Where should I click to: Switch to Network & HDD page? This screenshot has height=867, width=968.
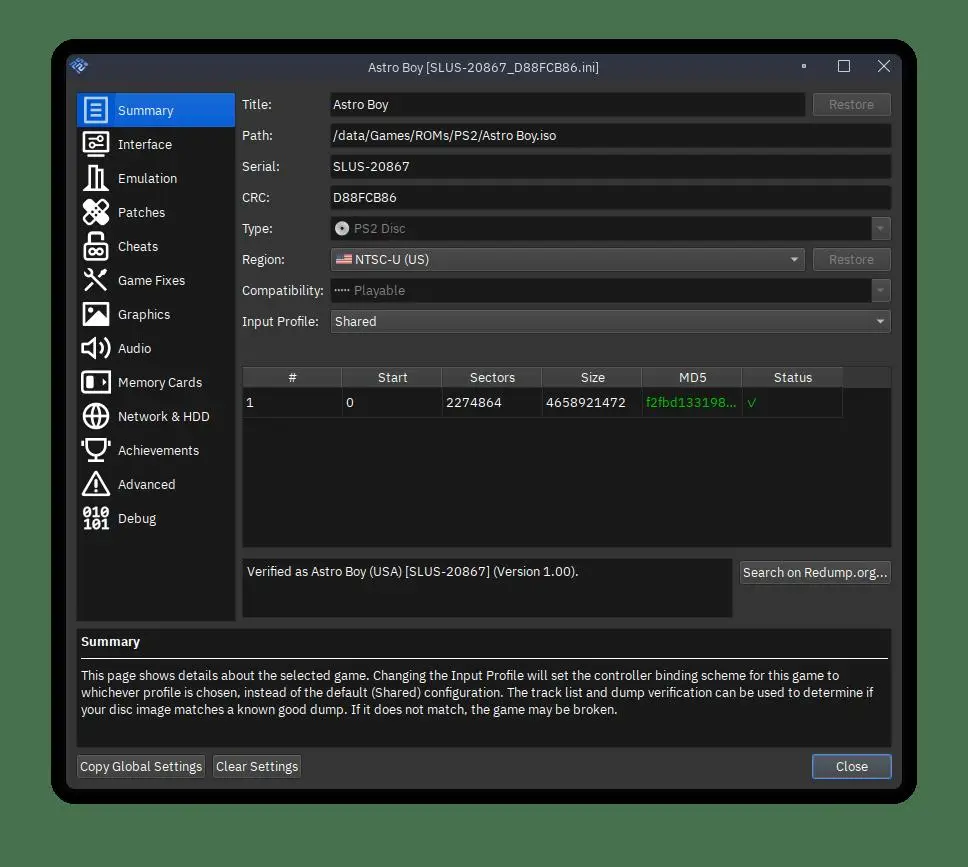coord(163,416)
